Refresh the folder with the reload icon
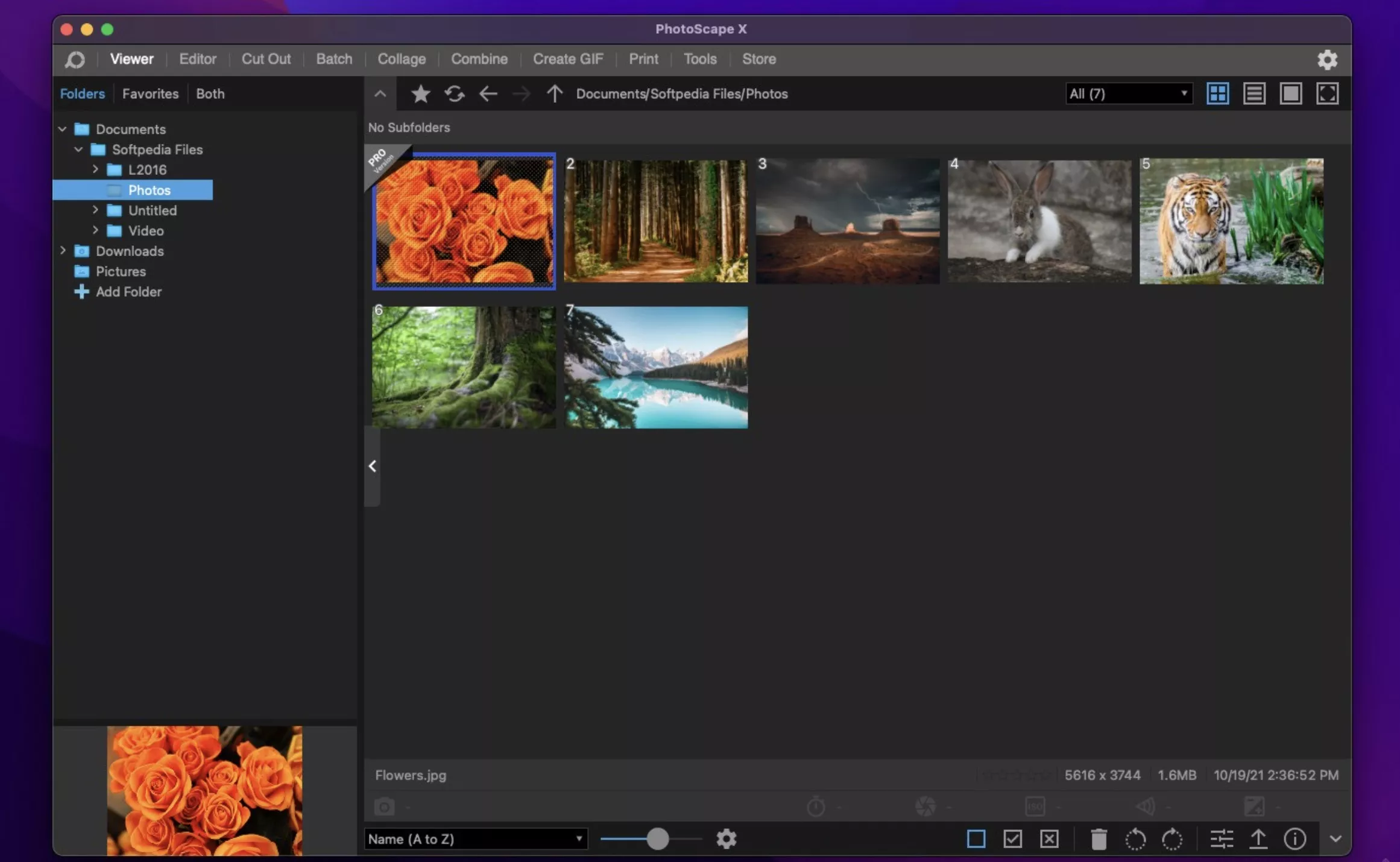The width and height of the screenshot is (1400, 862). (x=455, y=94)
